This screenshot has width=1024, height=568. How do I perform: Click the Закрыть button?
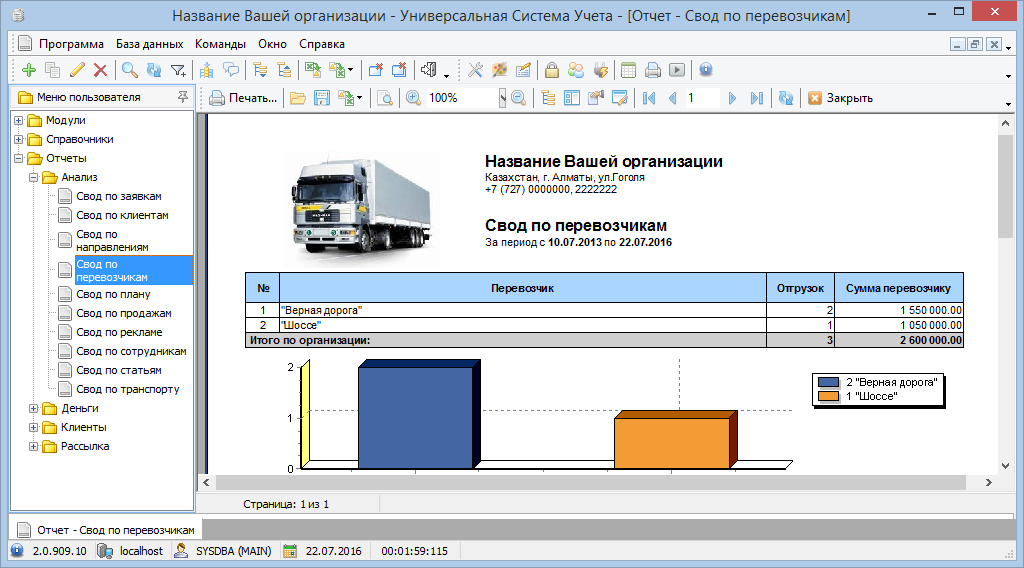840,98
